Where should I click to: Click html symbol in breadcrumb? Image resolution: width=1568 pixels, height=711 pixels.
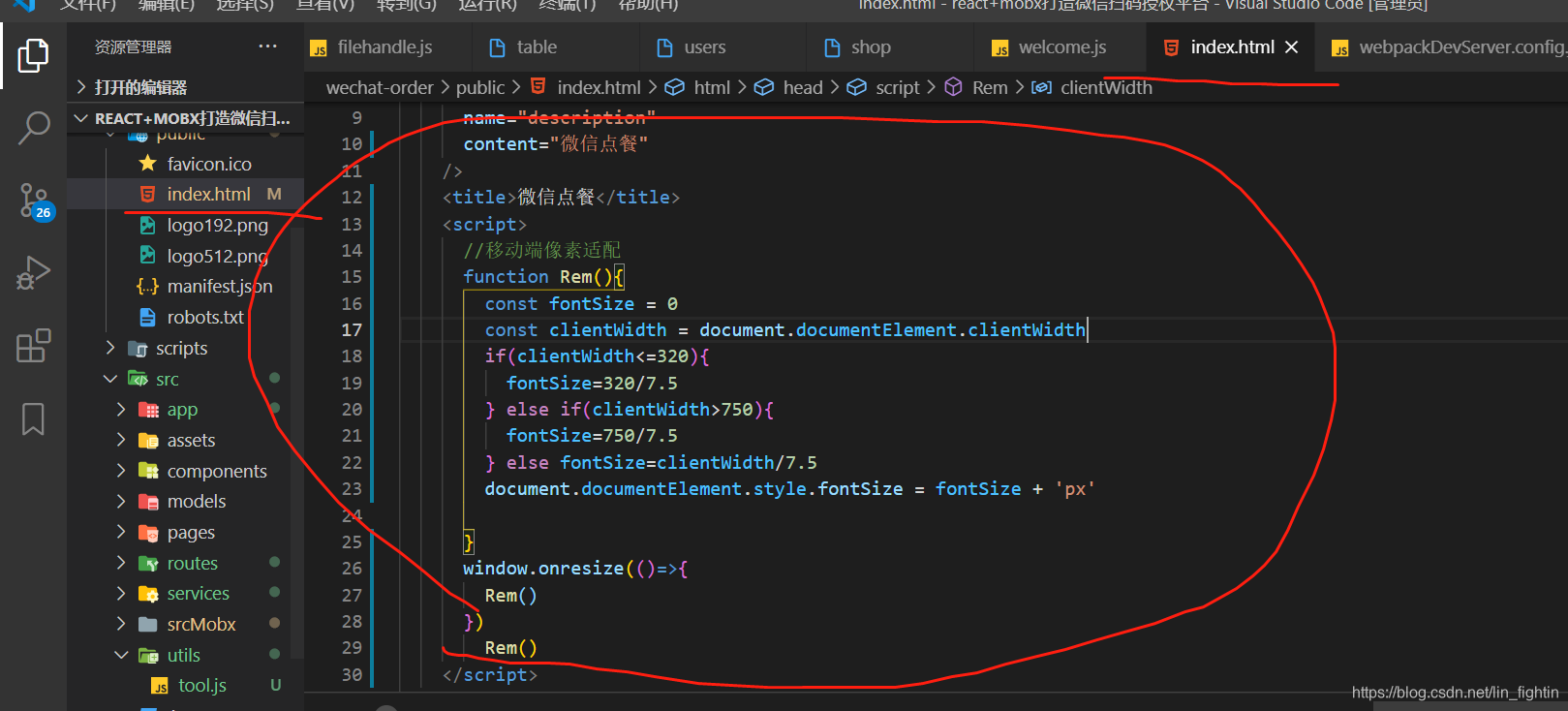point(712,87)
